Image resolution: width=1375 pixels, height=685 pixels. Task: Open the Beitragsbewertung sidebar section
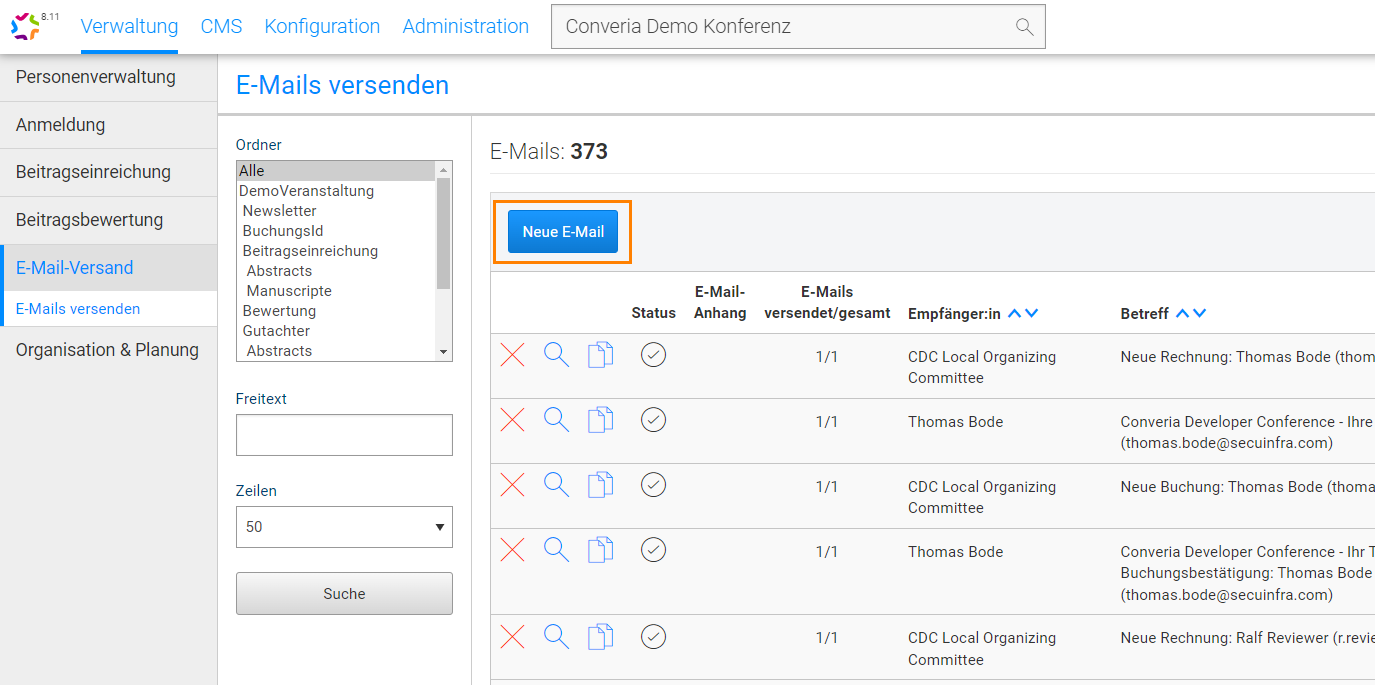point(90,219)
